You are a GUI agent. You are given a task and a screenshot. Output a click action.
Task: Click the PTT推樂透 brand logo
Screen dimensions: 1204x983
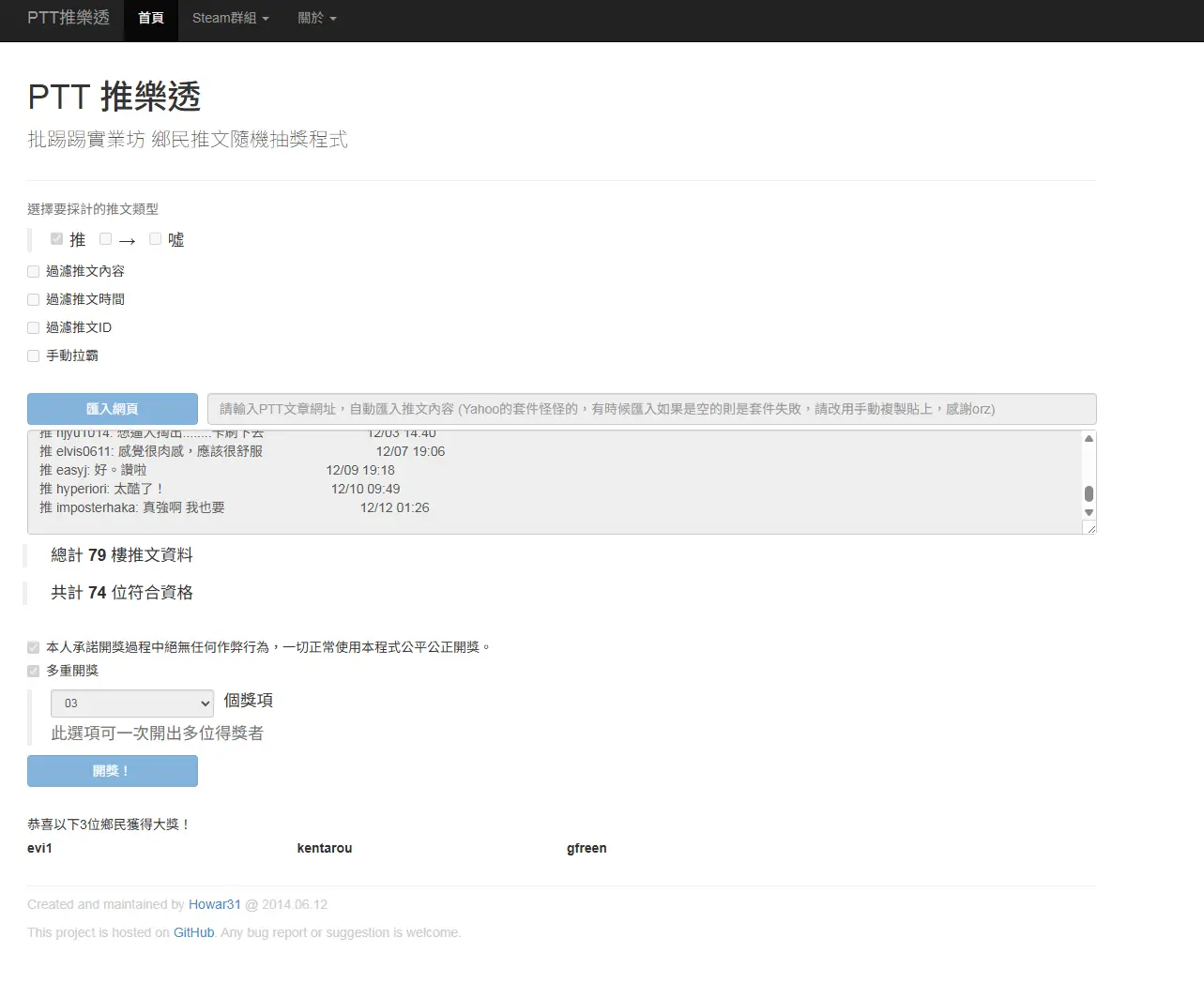point(69,18)
